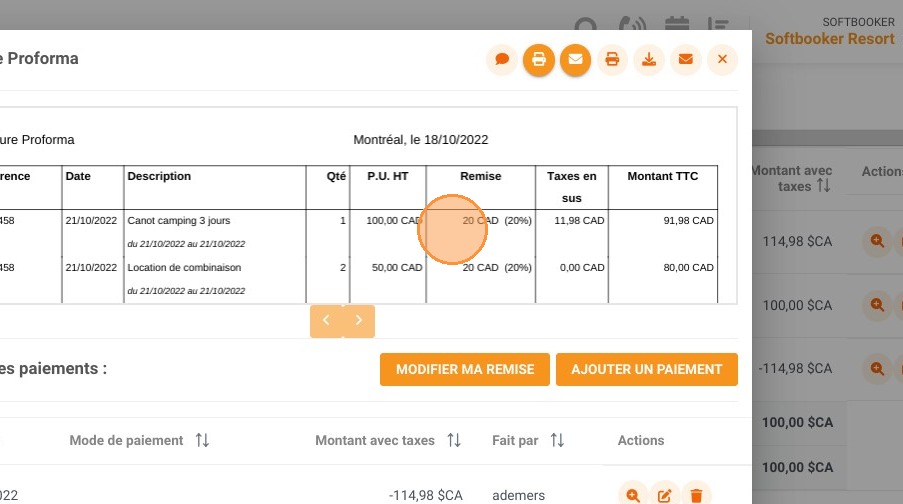Sort by Fait par arrows
The image size is (903, 504).
[557, 441]
